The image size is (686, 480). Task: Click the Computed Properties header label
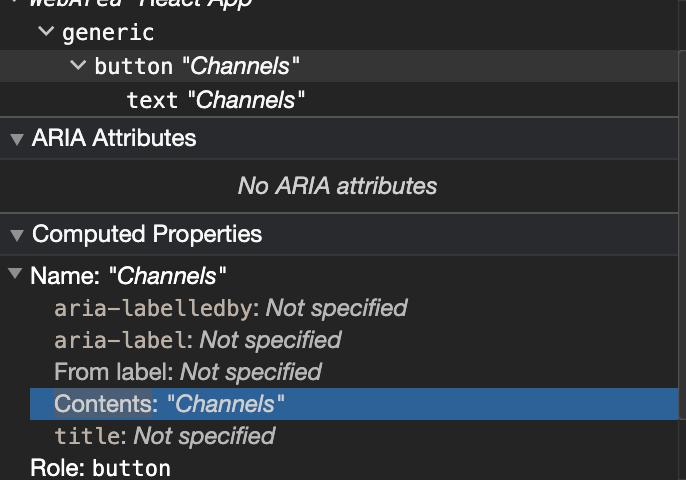click(147, 234)
